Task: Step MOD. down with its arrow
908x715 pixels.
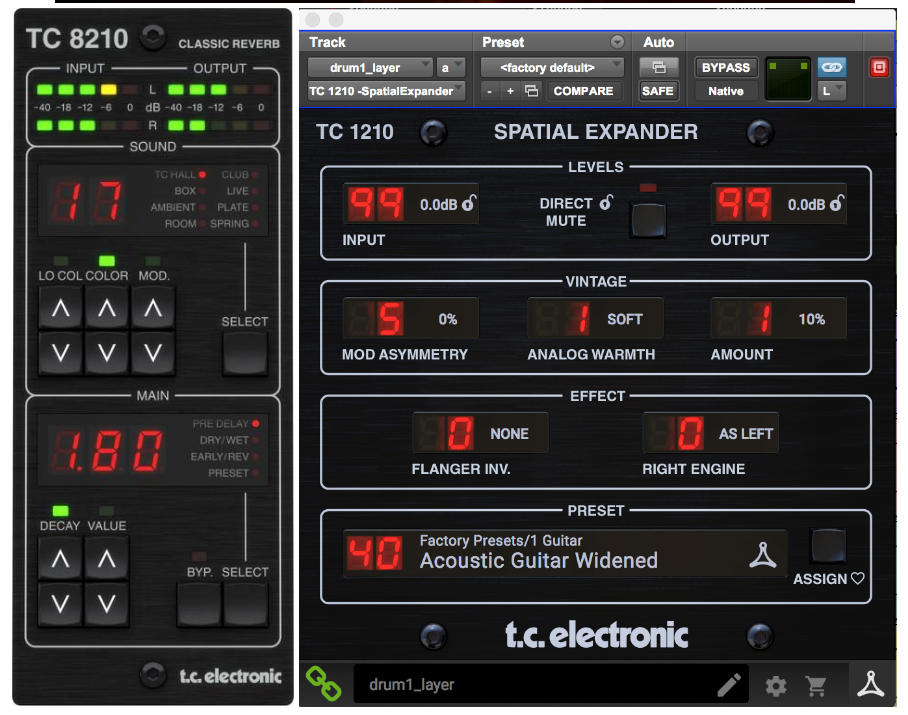Action: 153,352
